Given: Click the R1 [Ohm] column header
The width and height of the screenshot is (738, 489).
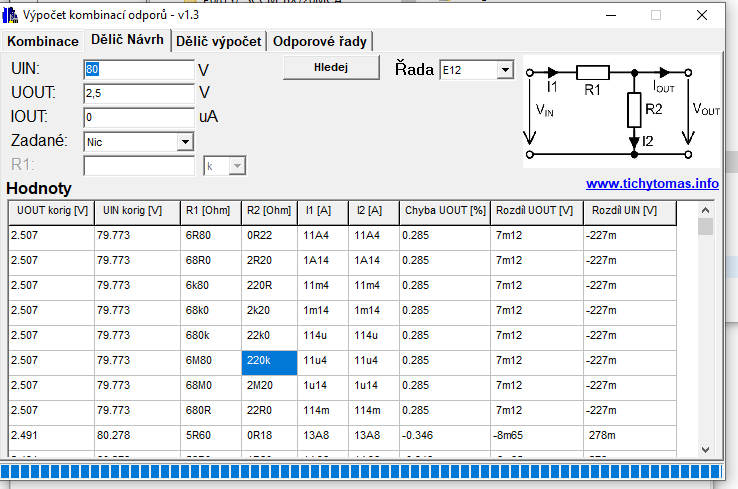Looking at the screenshot, I should pos(211,211).
